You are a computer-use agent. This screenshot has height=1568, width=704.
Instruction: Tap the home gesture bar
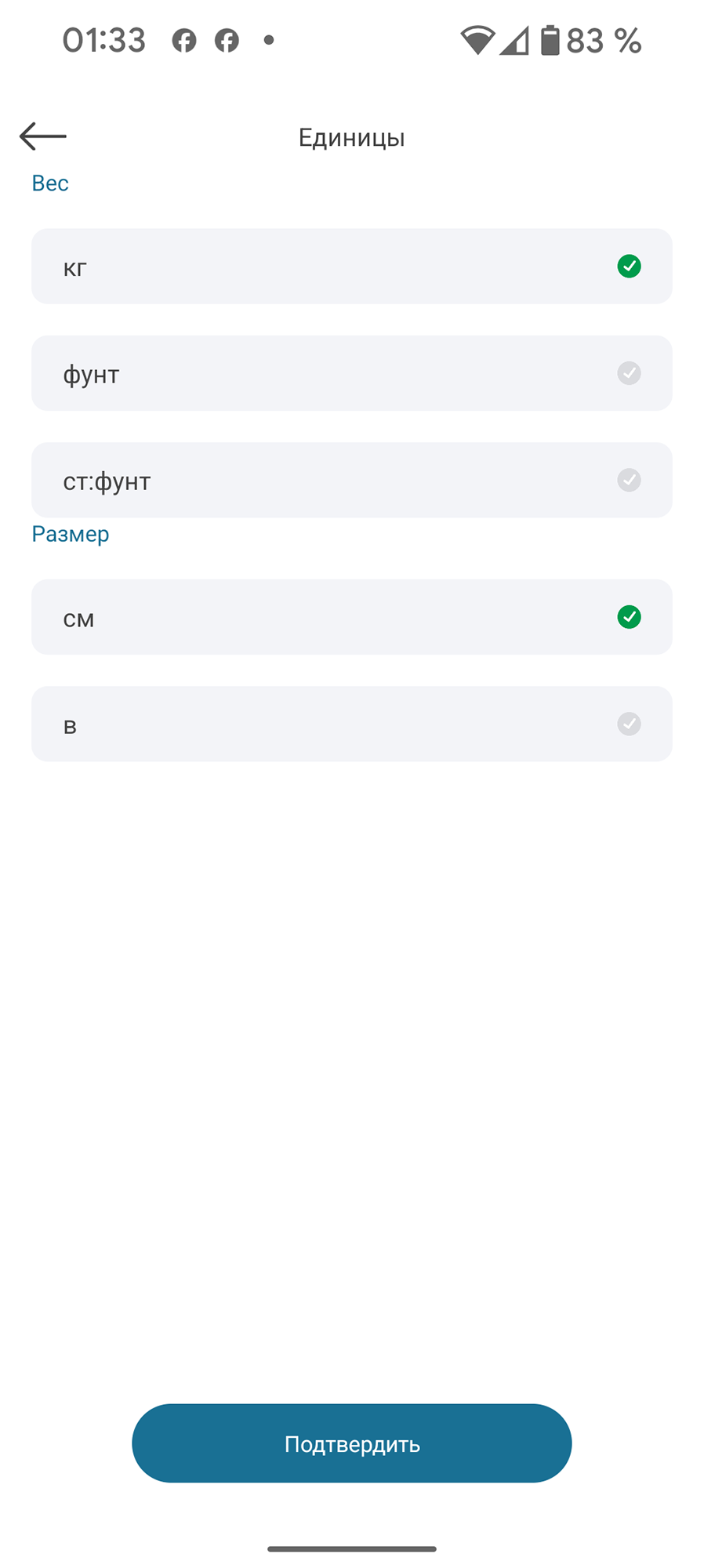point(352,1549)
